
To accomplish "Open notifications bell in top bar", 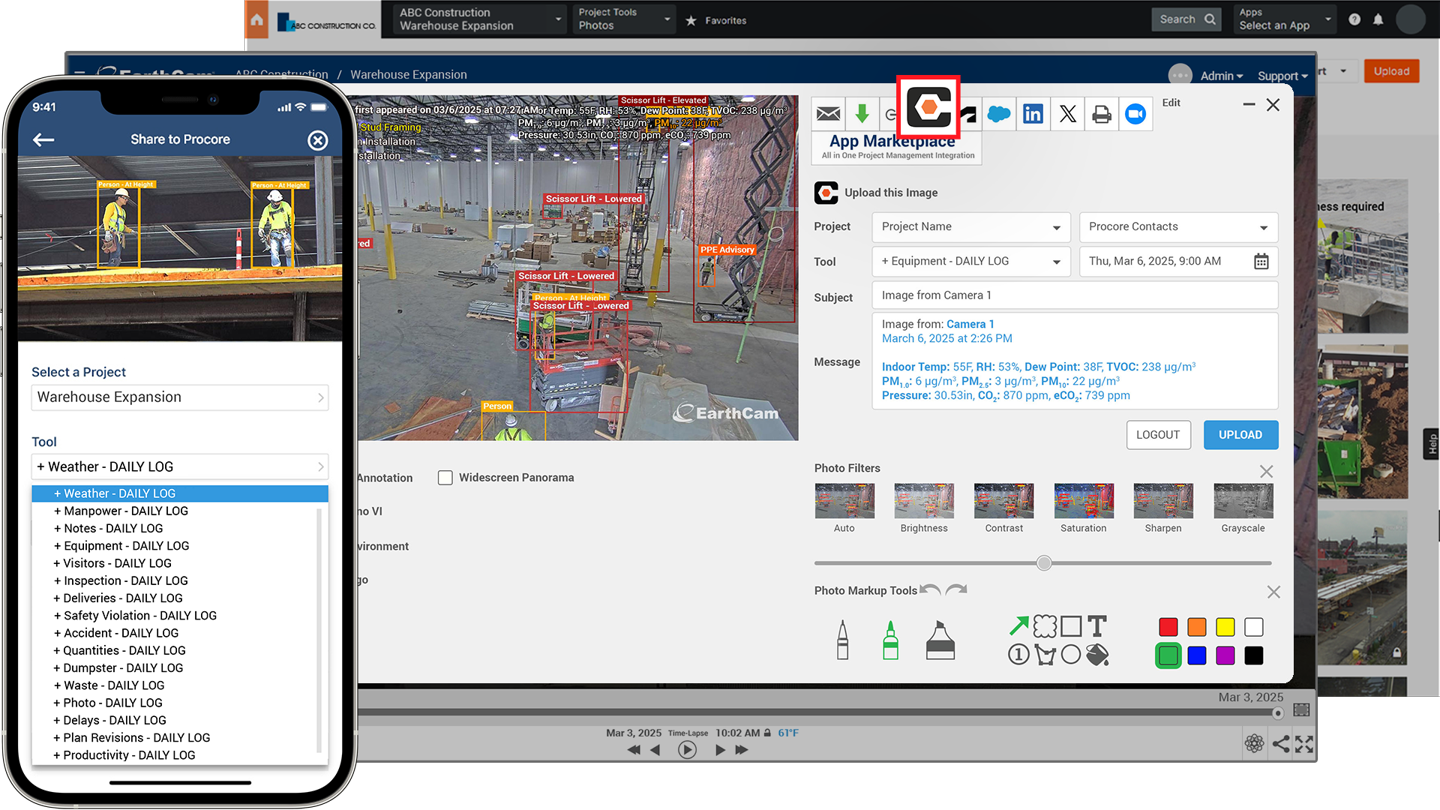I will (x=1378, y=19).
